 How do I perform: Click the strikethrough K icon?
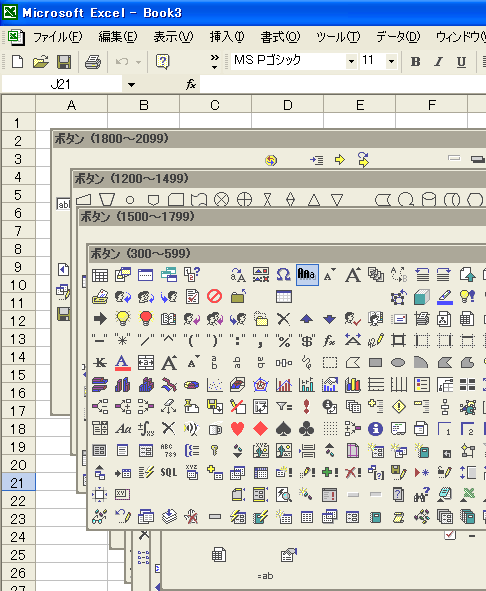click(100, 363)
